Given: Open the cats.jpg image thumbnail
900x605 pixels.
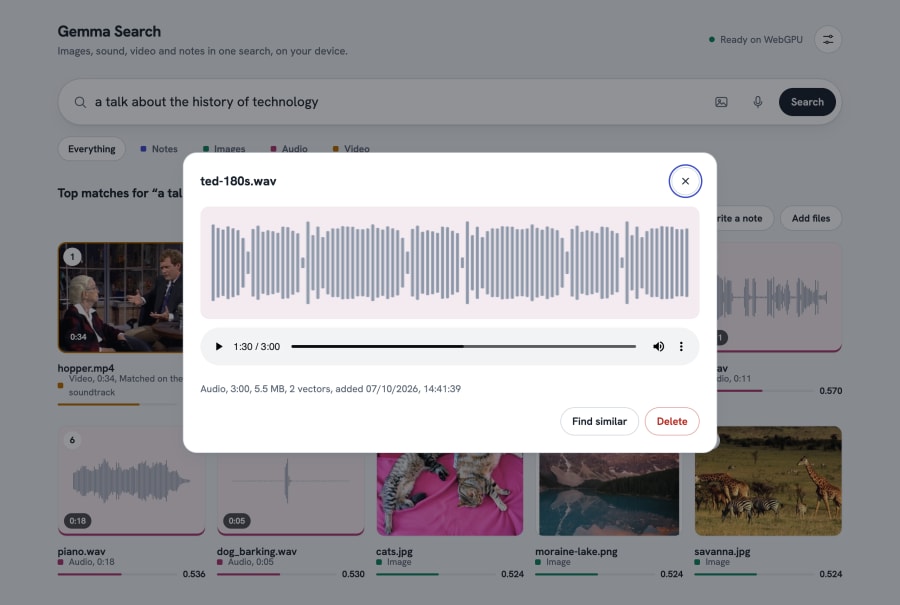Looking at the screenshot, I should click(x=450, y=494).
